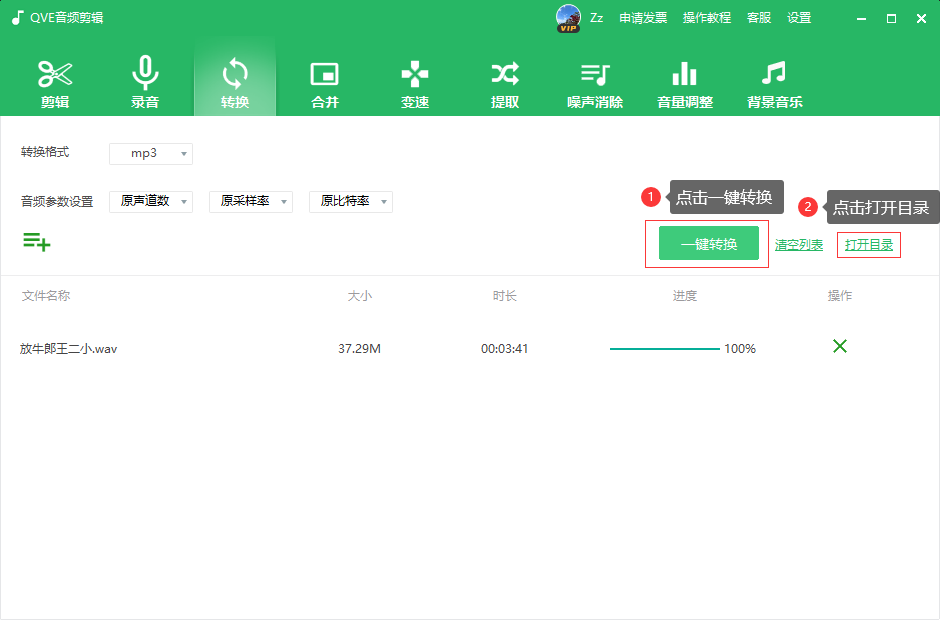Click the 一键转换 convert button

(707, 242)
